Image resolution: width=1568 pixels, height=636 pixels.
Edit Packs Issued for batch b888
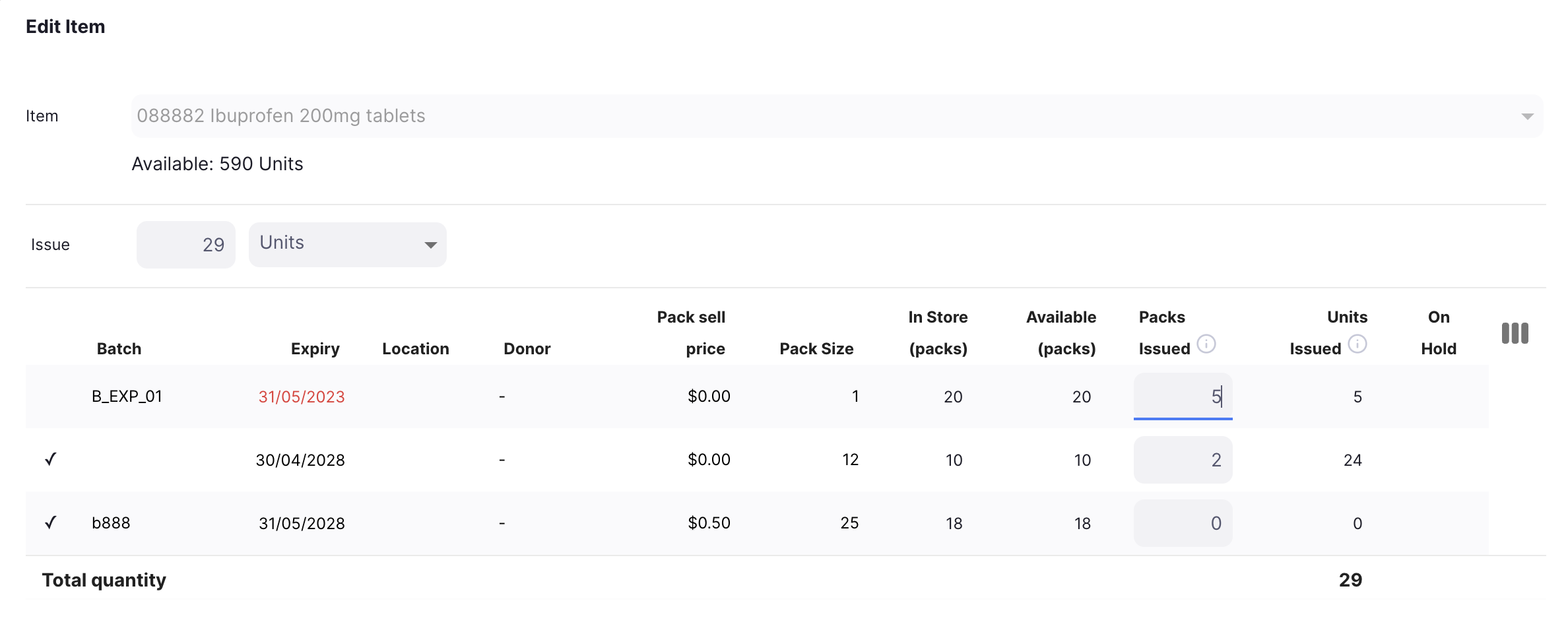tap(1183, 523)
